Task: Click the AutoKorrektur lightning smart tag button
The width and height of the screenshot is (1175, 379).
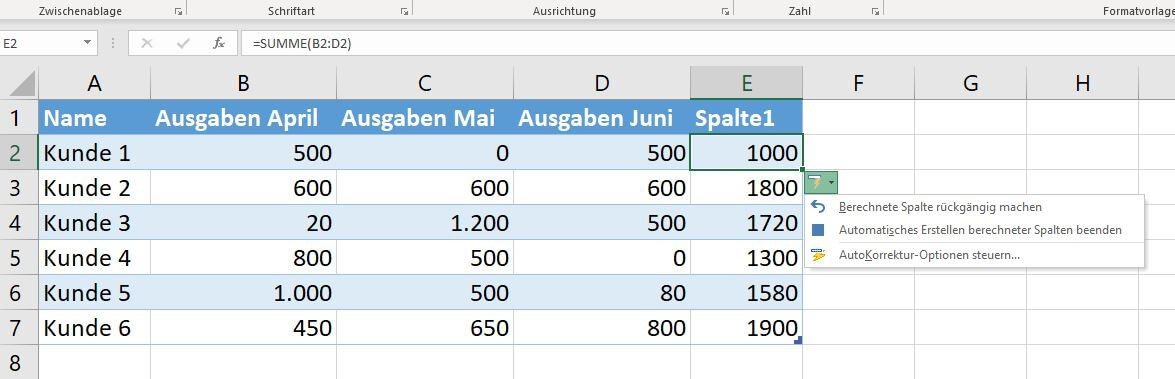Action: coord(821,182)
